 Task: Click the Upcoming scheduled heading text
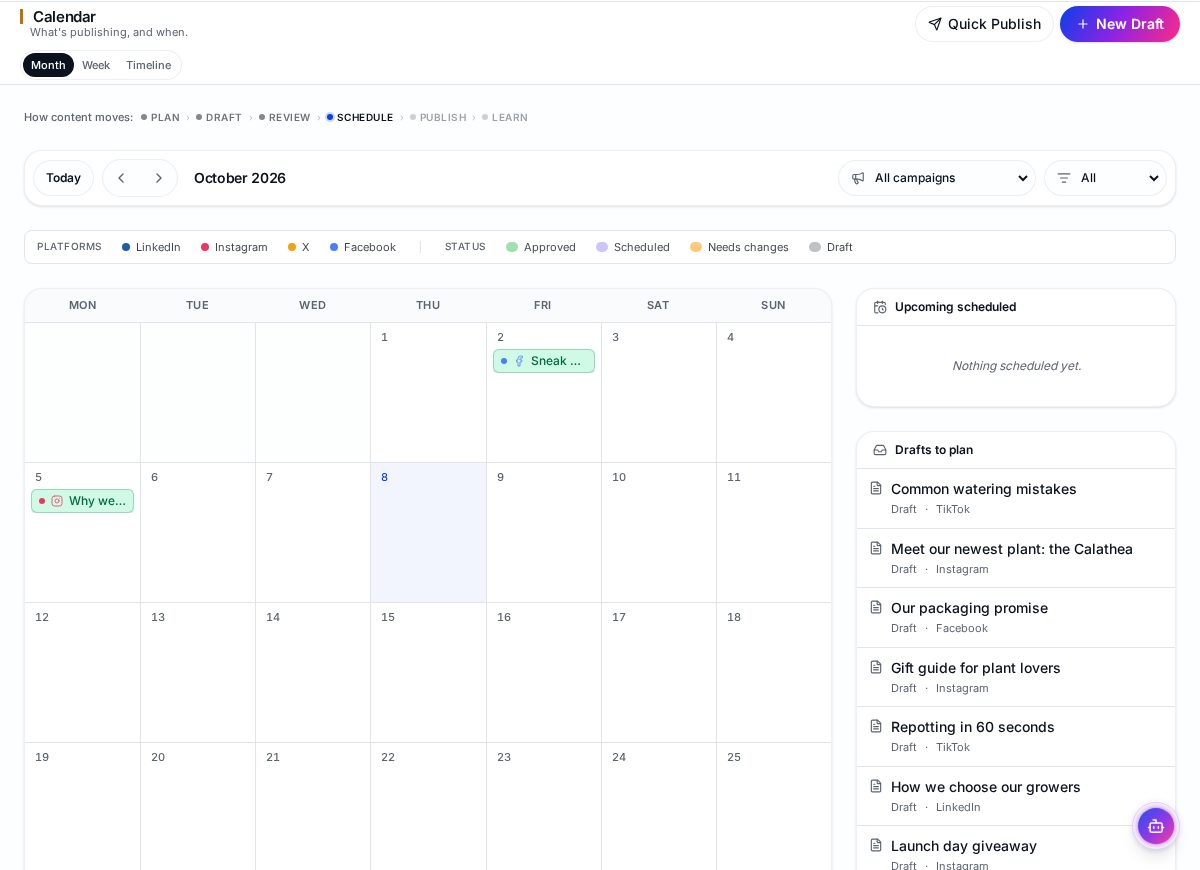point(955,307)
